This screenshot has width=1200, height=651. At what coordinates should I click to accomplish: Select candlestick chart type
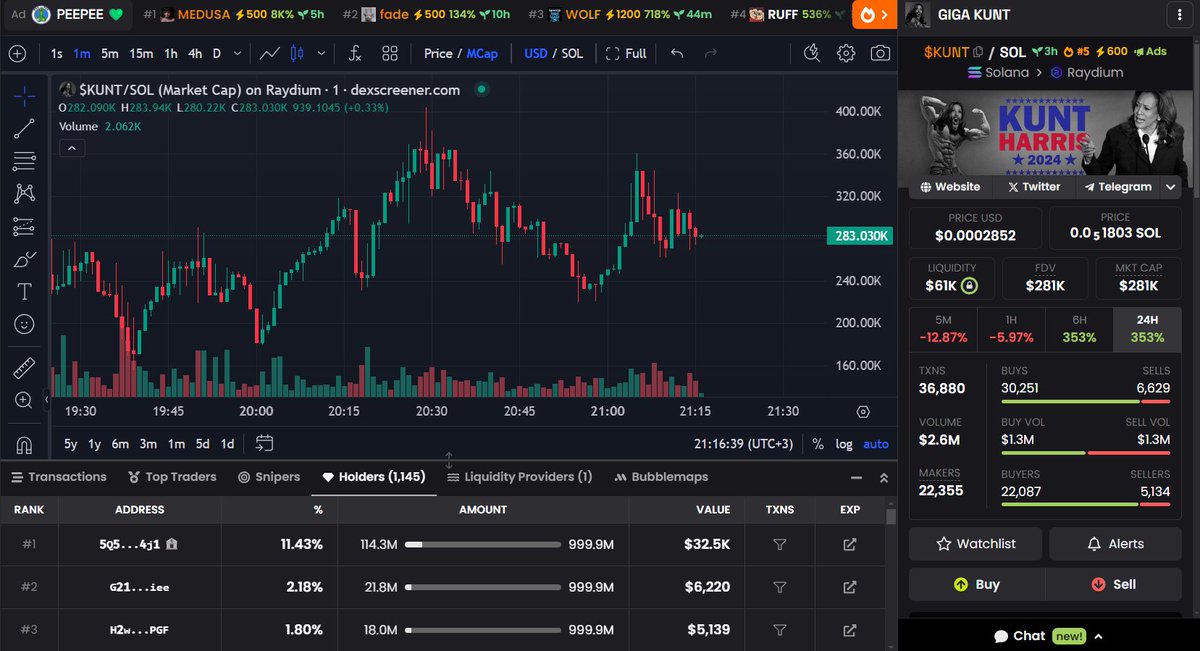tap(296, 53)
